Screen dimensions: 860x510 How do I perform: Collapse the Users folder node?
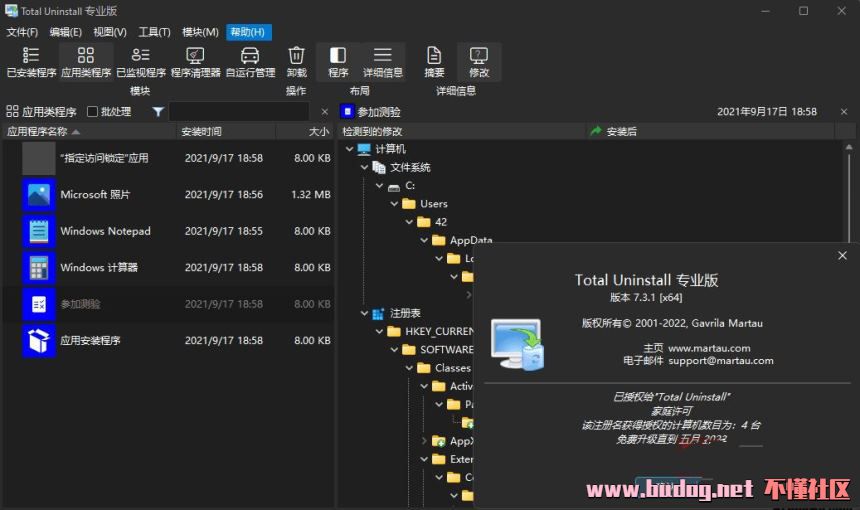coord(394,203)
